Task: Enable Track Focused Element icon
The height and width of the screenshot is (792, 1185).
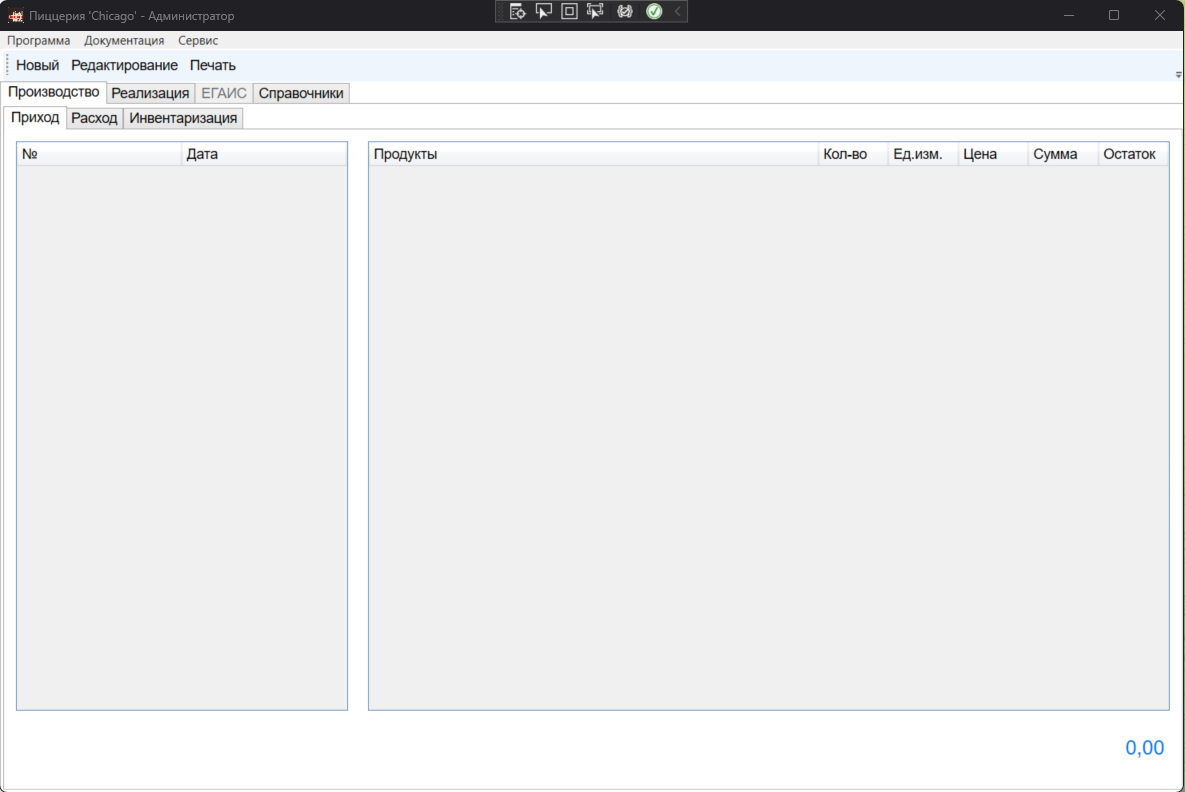Action: [596, 11]
